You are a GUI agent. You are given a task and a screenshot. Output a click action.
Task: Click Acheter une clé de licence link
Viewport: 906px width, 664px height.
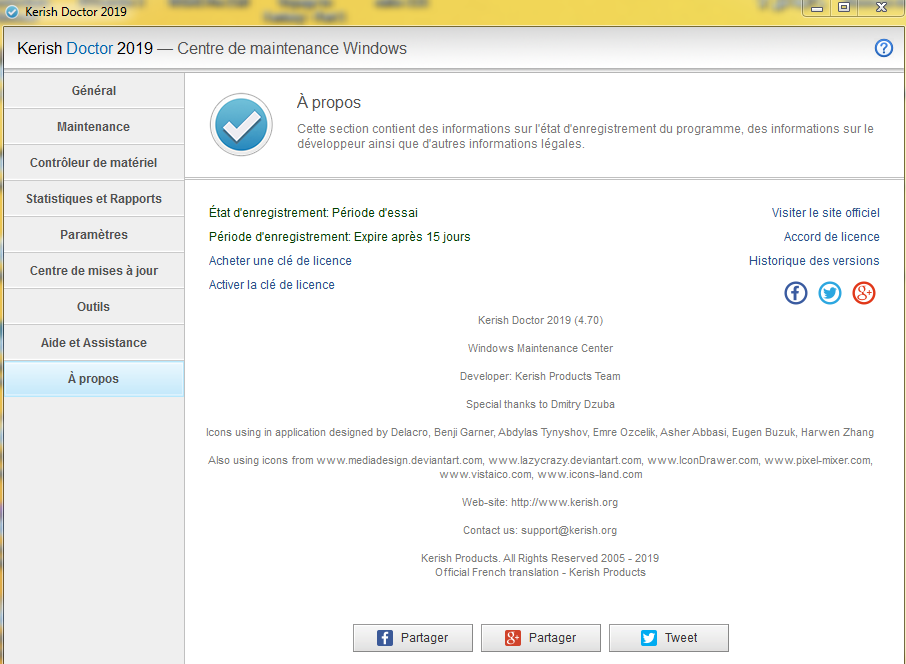pos(280,261)
